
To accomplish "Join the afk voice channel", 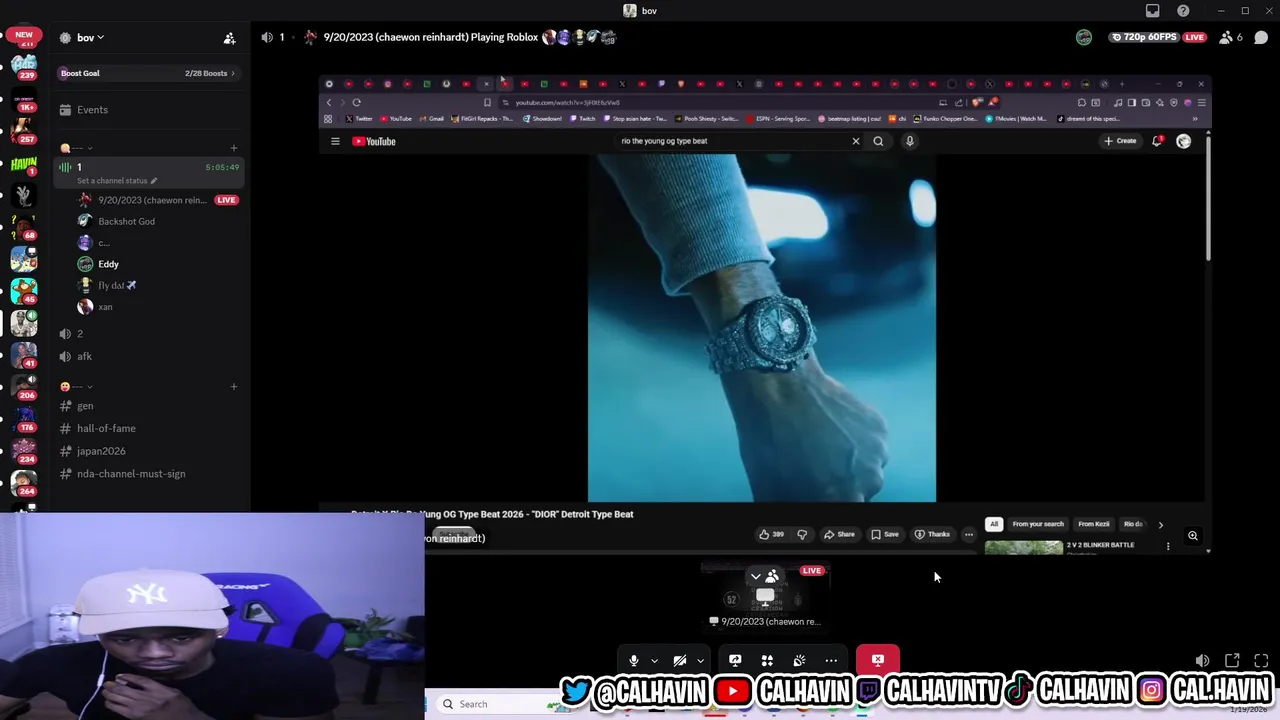I will tap(148, 356).
